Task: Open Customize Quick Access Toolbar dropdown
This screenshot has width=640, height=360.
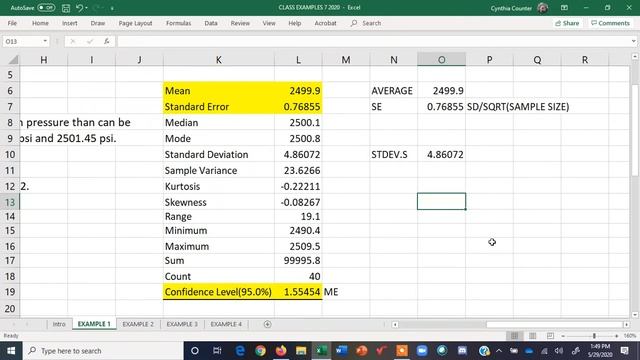Action: (112, 8)
